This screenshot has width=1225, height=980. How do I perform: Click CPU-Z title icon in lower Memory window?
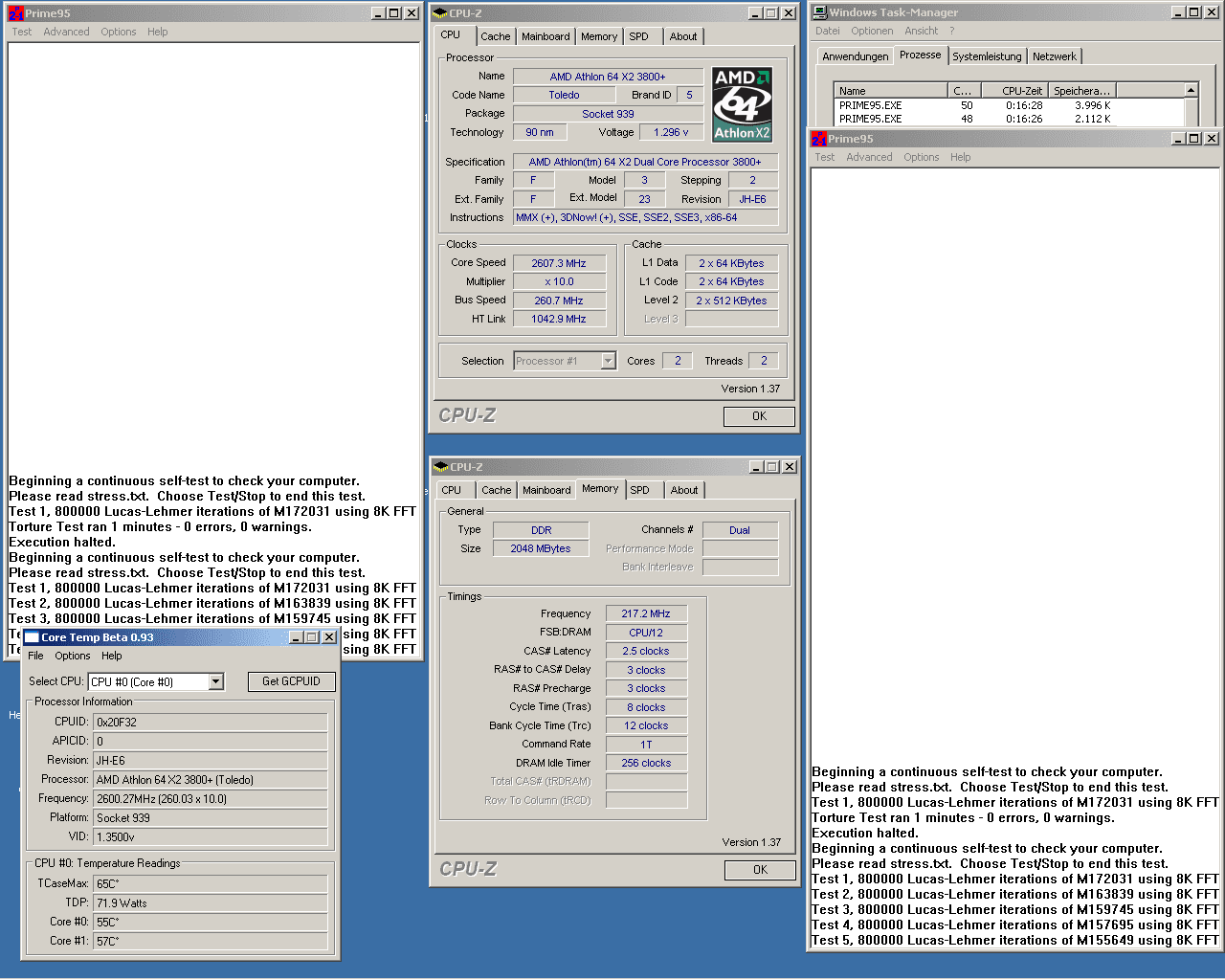[x=441, y=467]
